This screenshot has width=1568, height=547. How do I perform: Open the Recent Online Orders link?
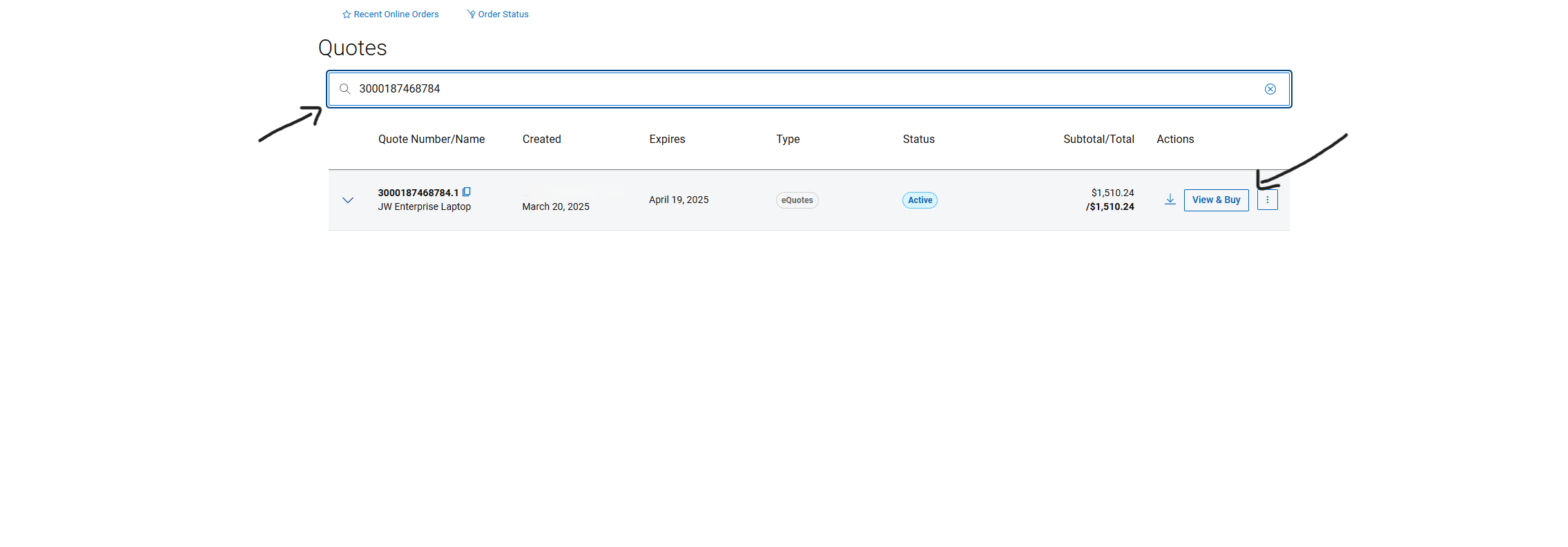tap(396, 15)
